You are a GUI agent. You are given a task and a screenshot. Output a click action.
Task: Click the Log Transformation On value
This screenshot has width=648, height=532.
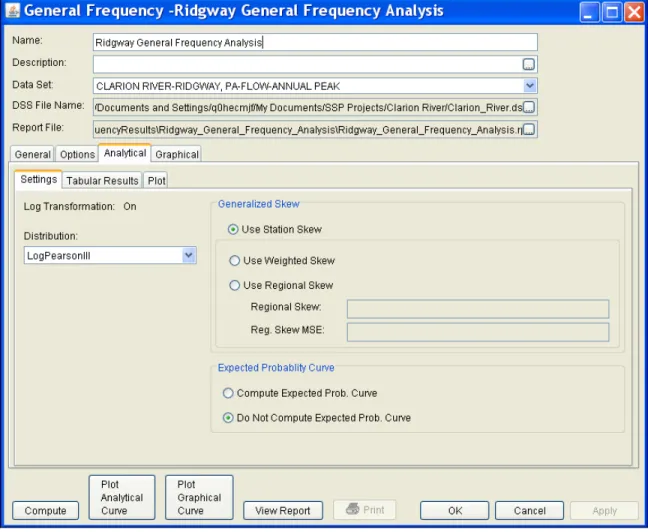pyautogui.click(x=130, y=206)
